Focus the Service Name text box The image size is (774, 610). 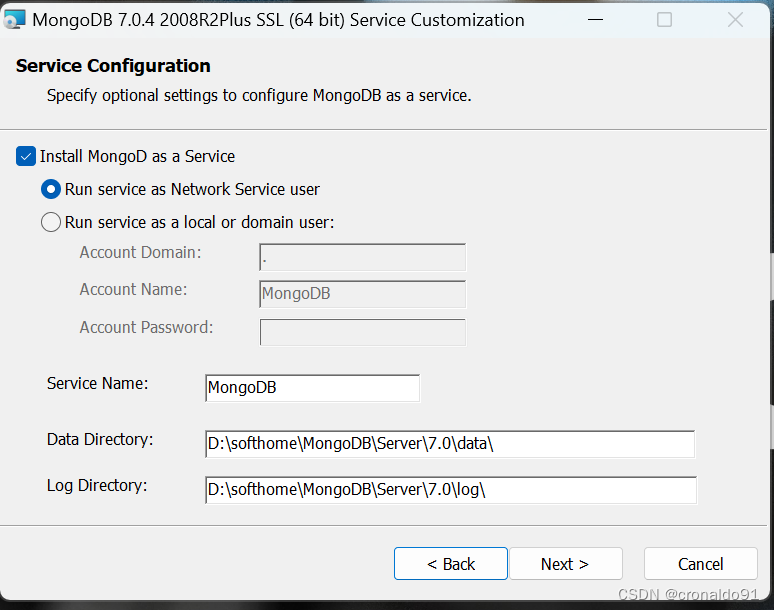312,388
